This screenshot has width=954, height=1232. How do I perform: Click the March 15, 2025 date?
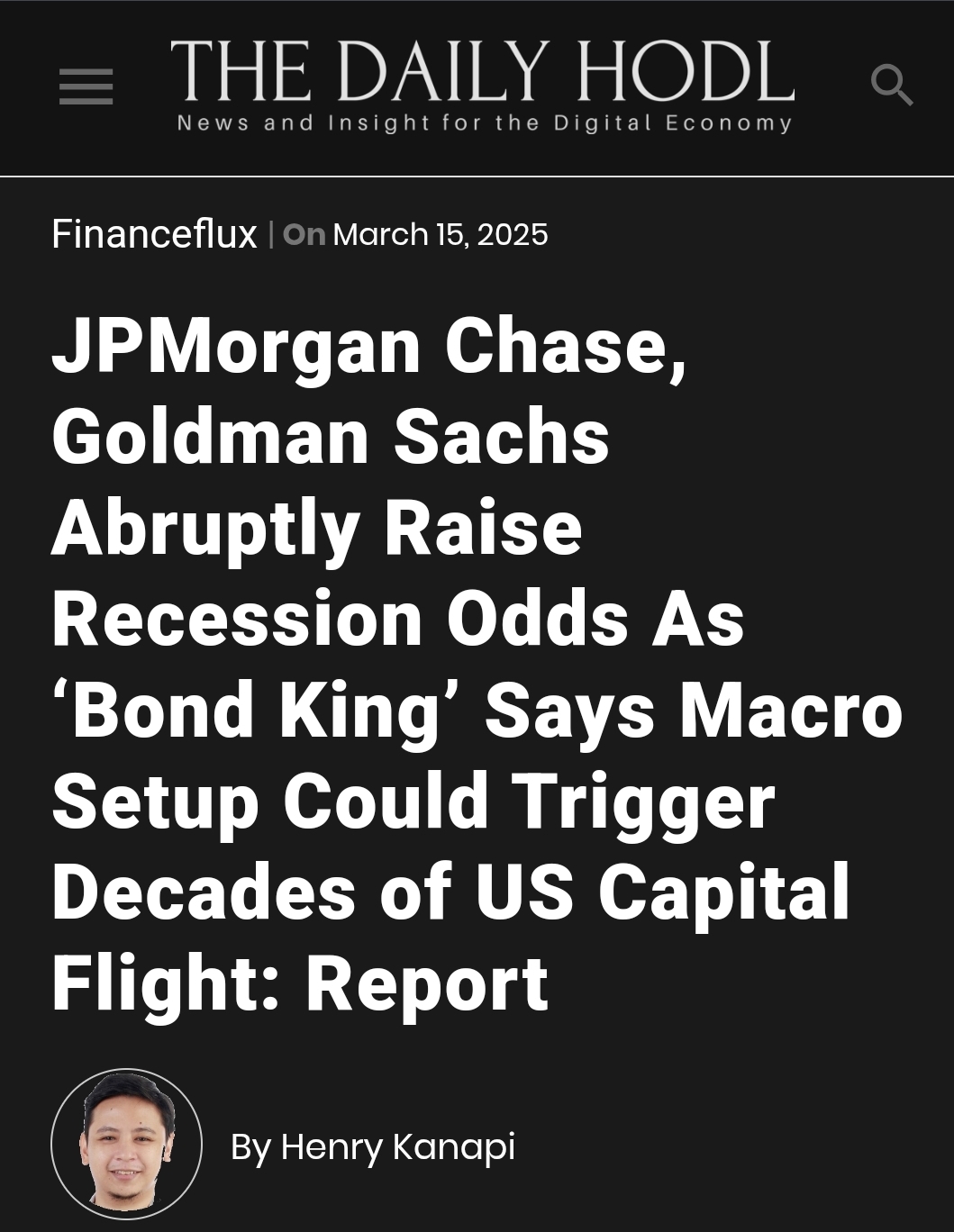coord(440,234)
